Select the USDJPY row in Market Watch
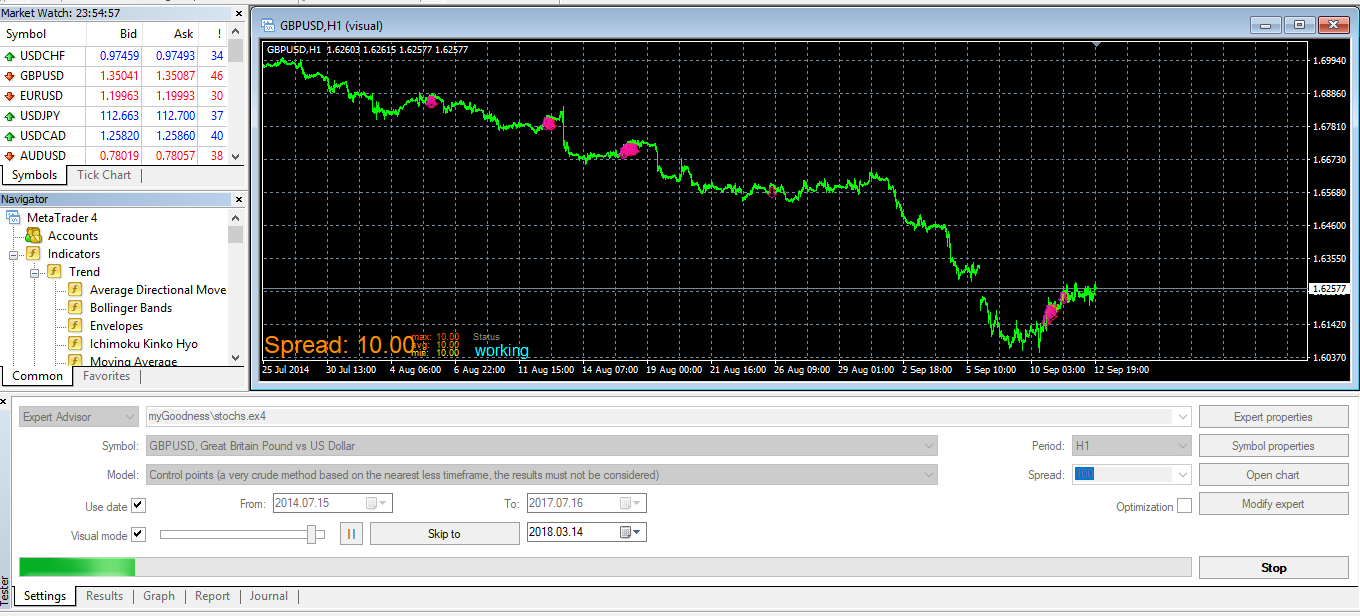 pos(114,116)
